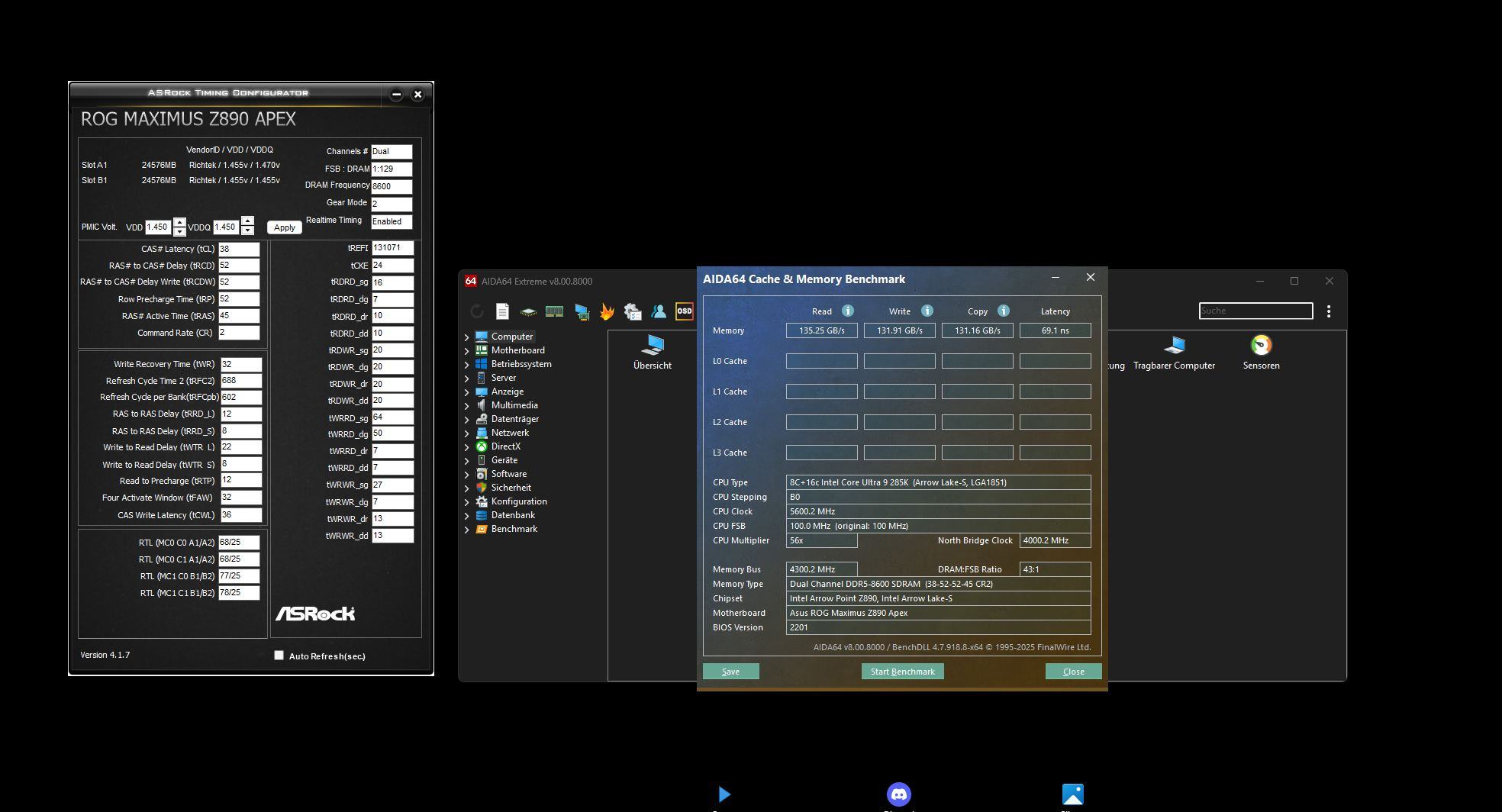Click the play arrow taskbar icon
Screen dimensions: 1502x812
point(724,794)
